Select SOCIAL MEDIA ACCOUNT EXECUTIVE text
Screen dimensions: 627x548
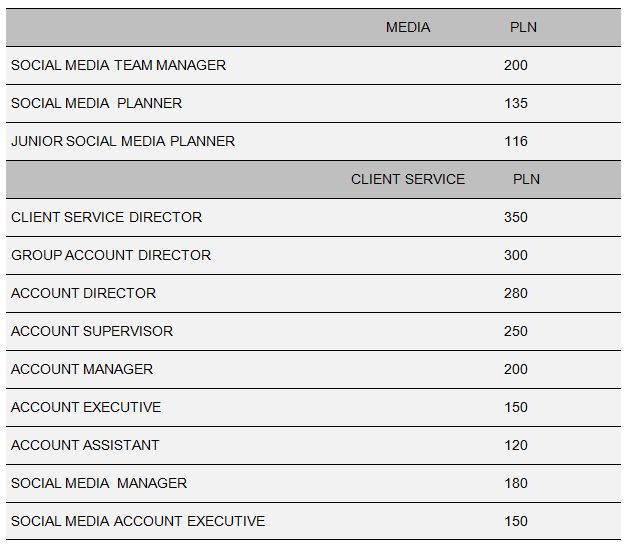(138, 521)
